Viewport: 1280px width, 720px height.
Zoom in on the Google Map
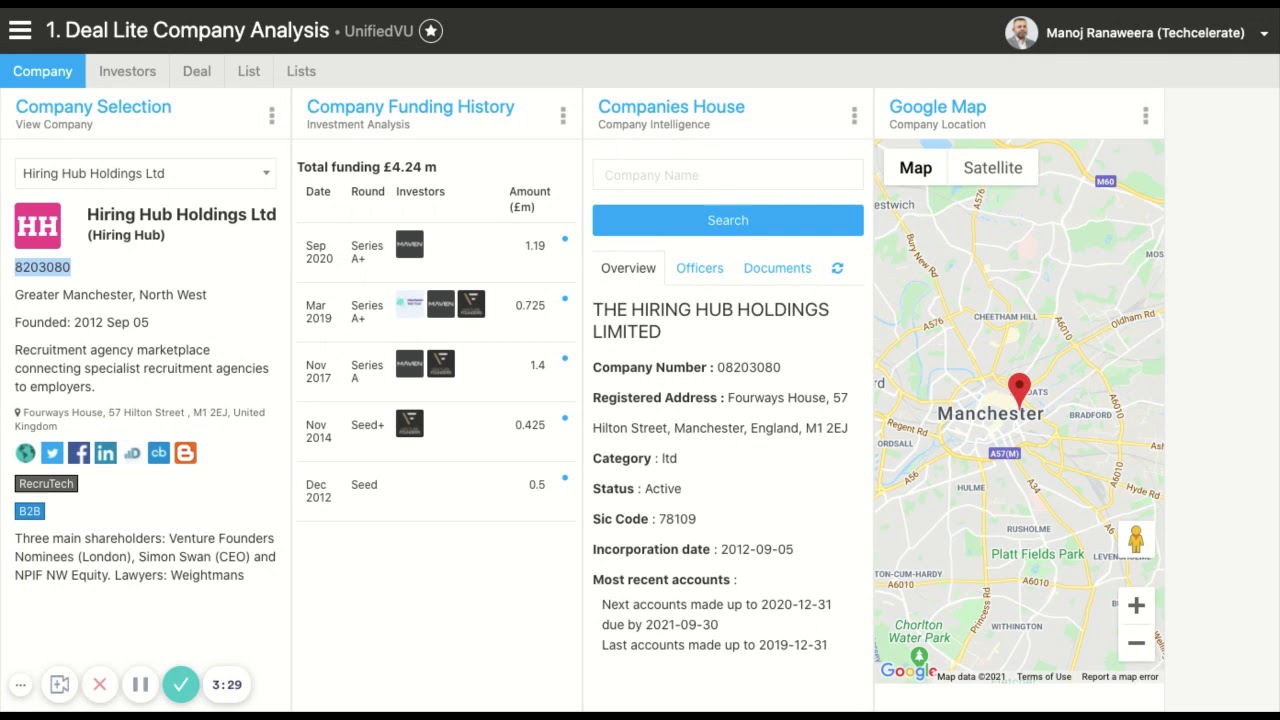pyautogui.click(x=1136, y=605)
